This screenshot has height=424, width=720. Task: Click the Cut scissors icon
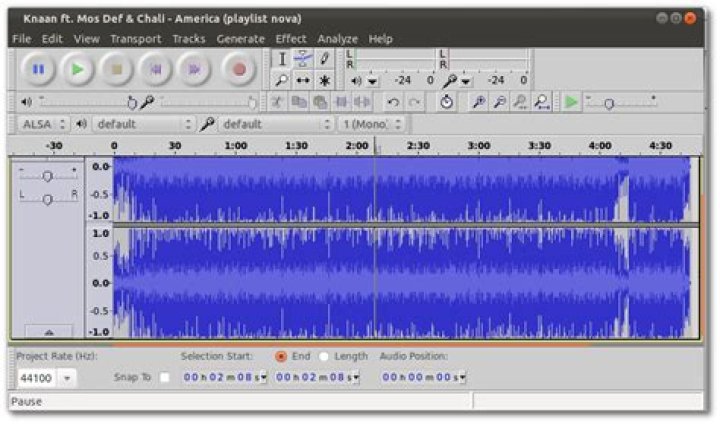tap(277, 102)
